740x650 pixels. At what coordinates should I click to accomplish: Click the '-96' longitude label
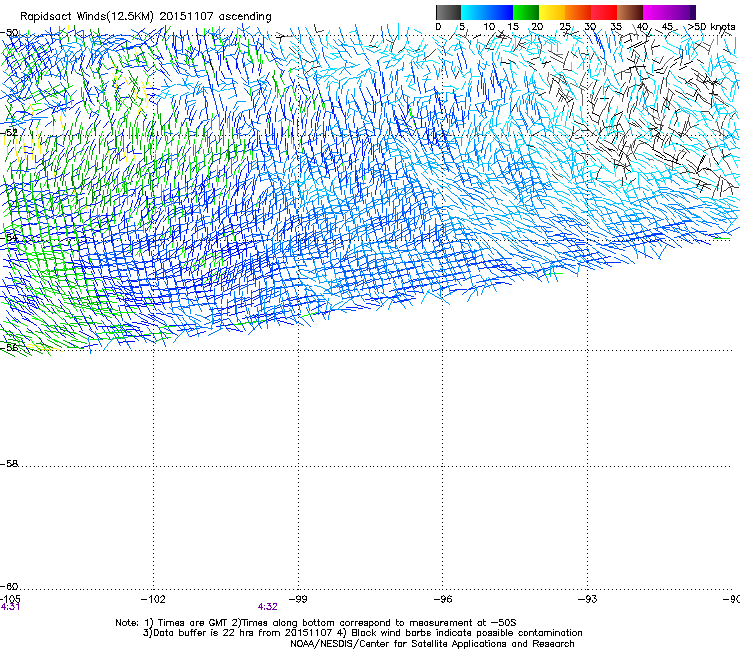(x=443, y=599)
